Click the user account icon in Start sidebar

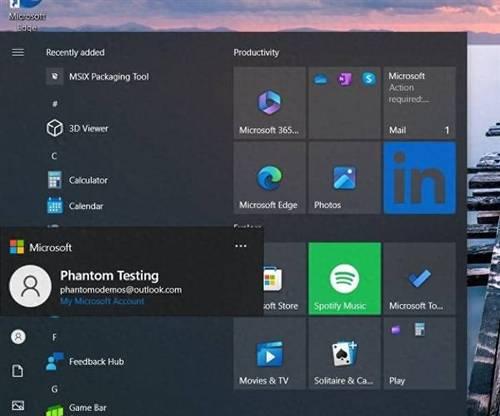coord(18,337)
